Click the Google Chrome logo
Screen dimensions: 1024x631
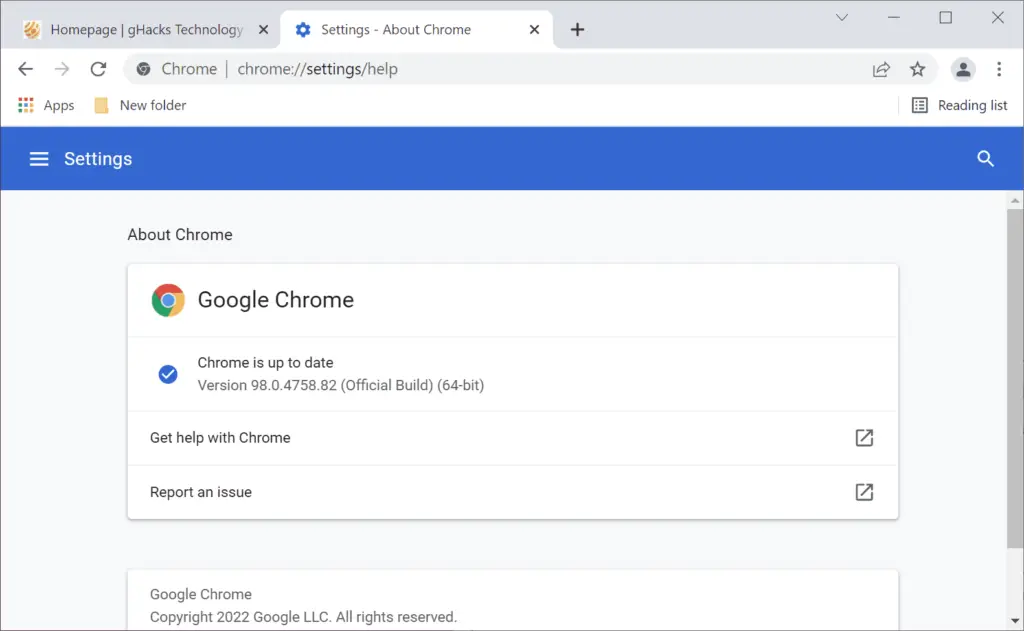(168, 300)
